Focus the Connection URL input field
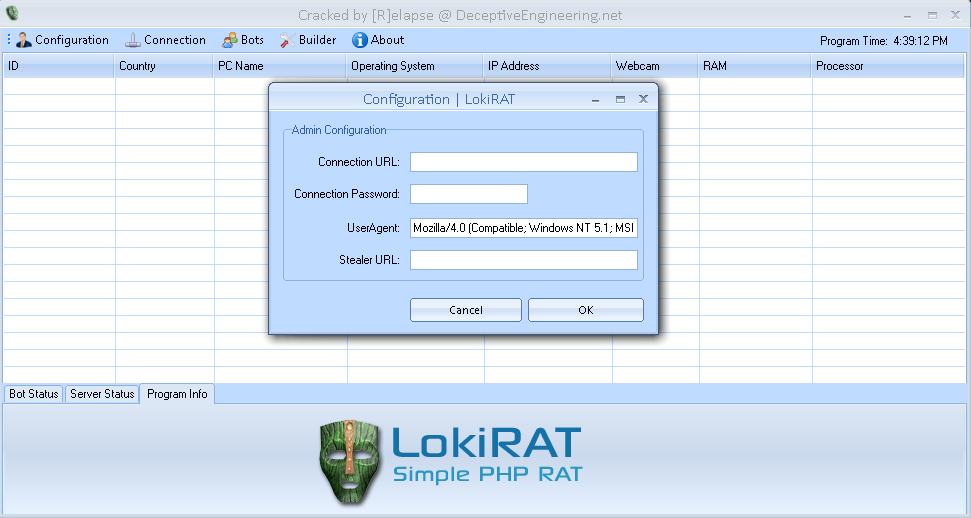The width and height of the screenshot is (971, 518). point(523,162)
